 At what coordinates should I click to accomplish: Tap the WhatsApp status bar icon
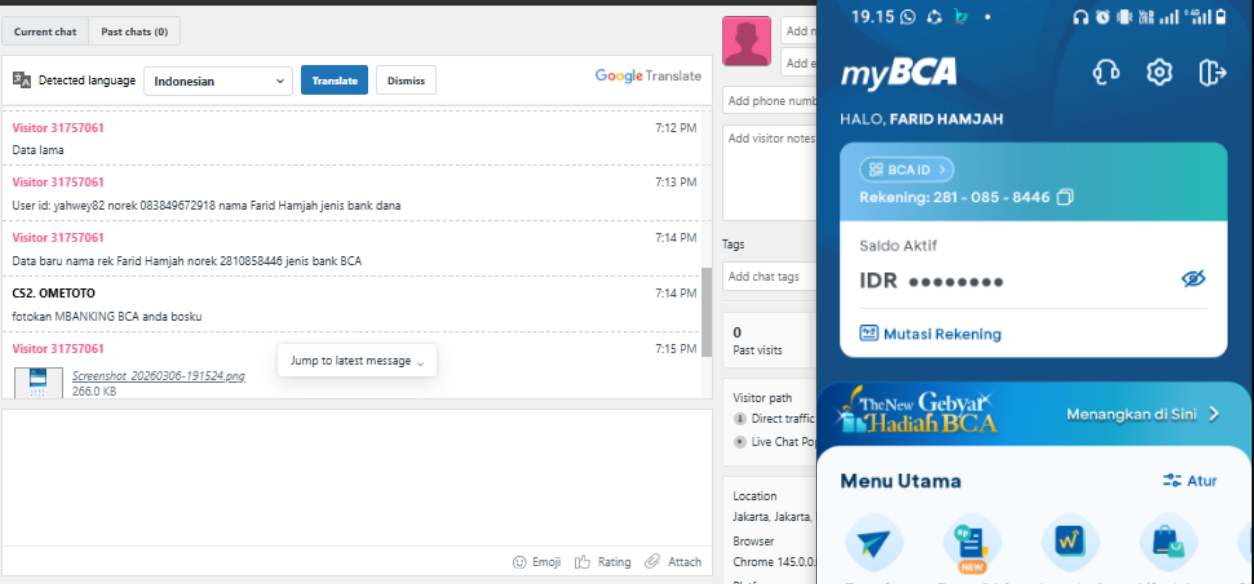tap(908, 17)
